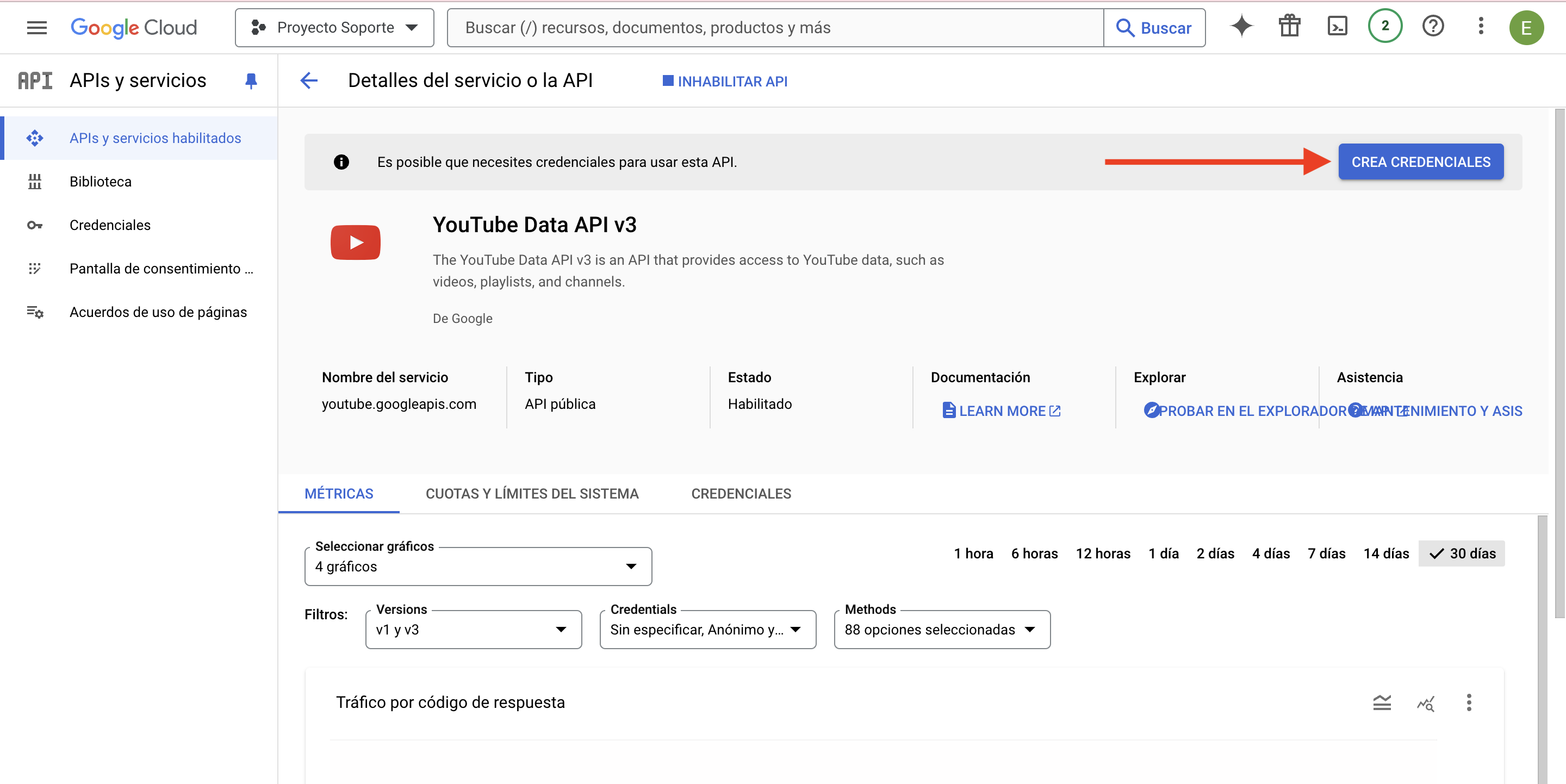Open the Versions filter dropdown
Image resolution: width=1566 pixels, height=784 pixels.
click(x=474, y=630)
